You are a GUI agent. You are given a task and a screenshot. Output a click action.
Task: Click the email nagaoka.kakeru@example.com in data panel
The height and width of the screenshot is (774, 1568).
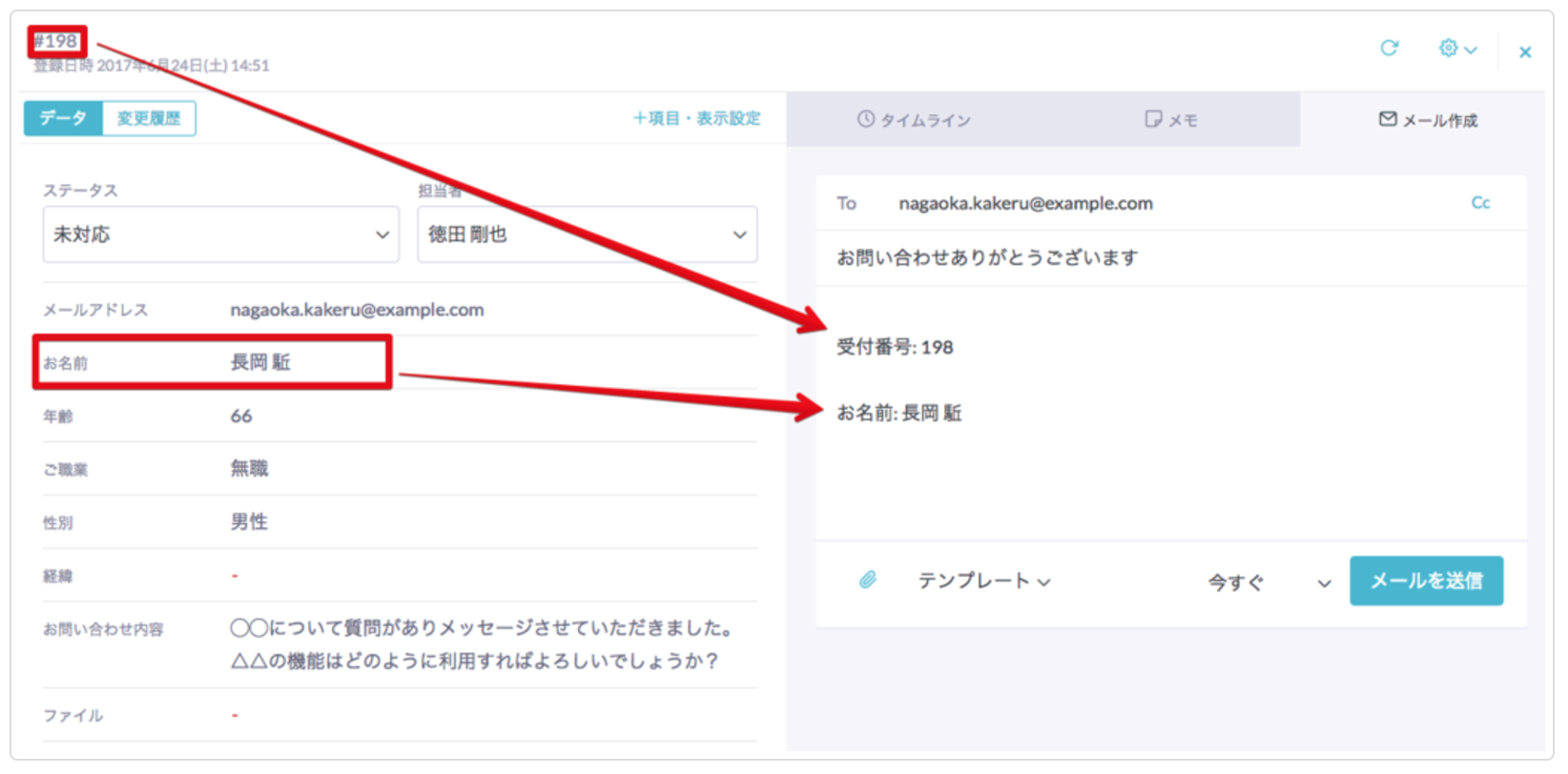tap(357, 310)
